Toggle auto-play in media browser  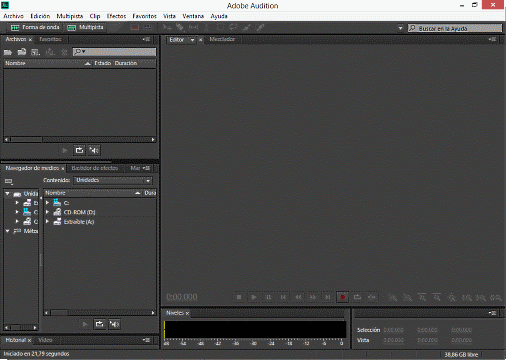click(x=114, y=324)
